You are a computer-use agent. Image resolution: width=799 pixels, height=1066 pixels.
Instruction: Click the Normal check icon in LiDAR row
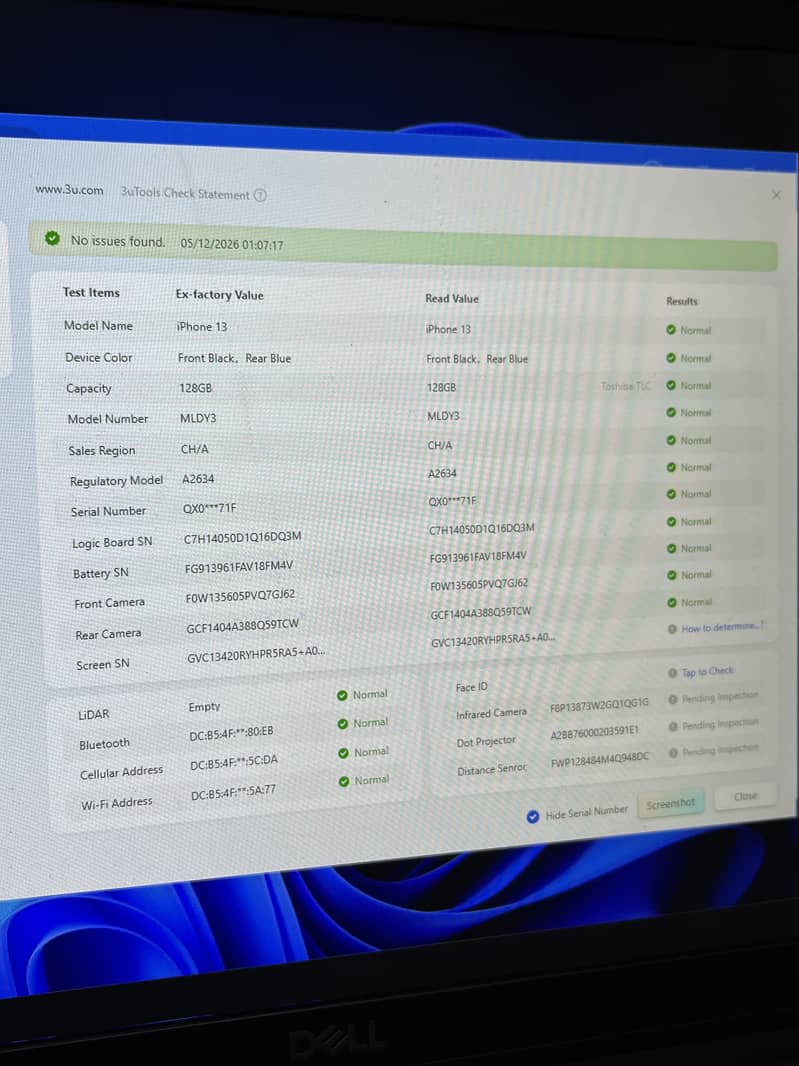point(342,695)
